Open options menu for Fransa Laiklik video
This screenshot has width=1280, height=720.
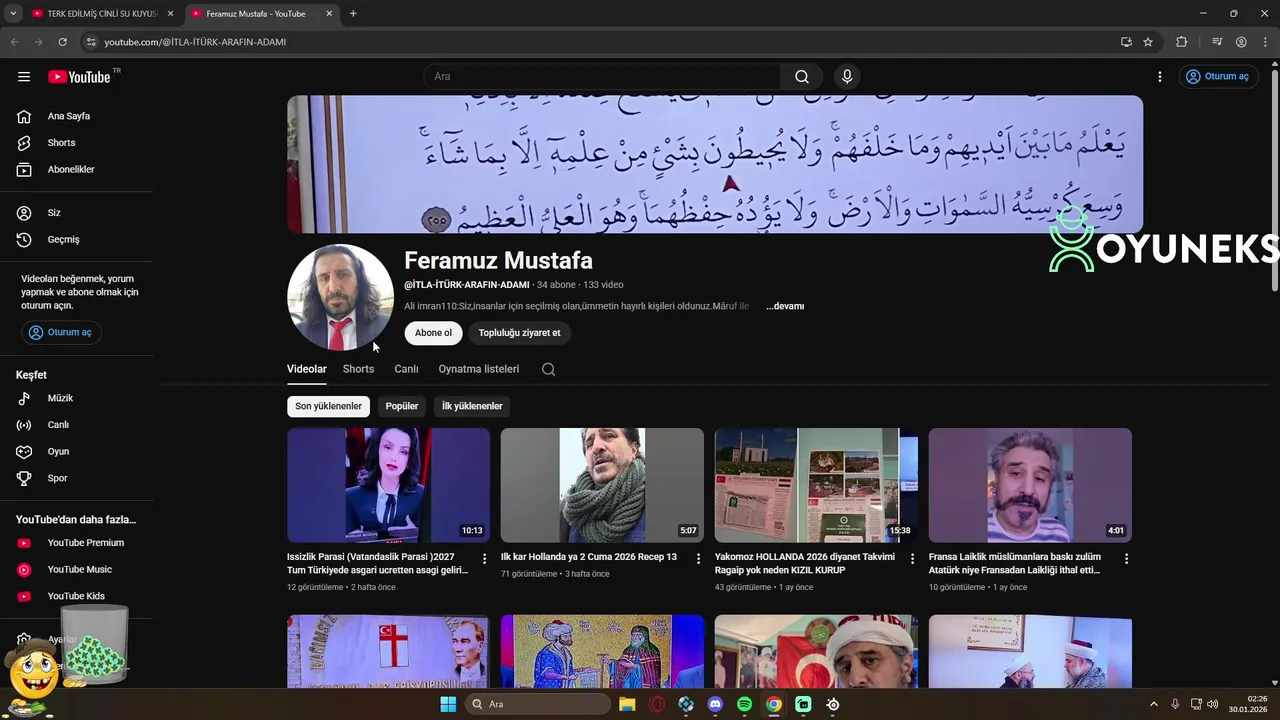[x=1126, y=559]
